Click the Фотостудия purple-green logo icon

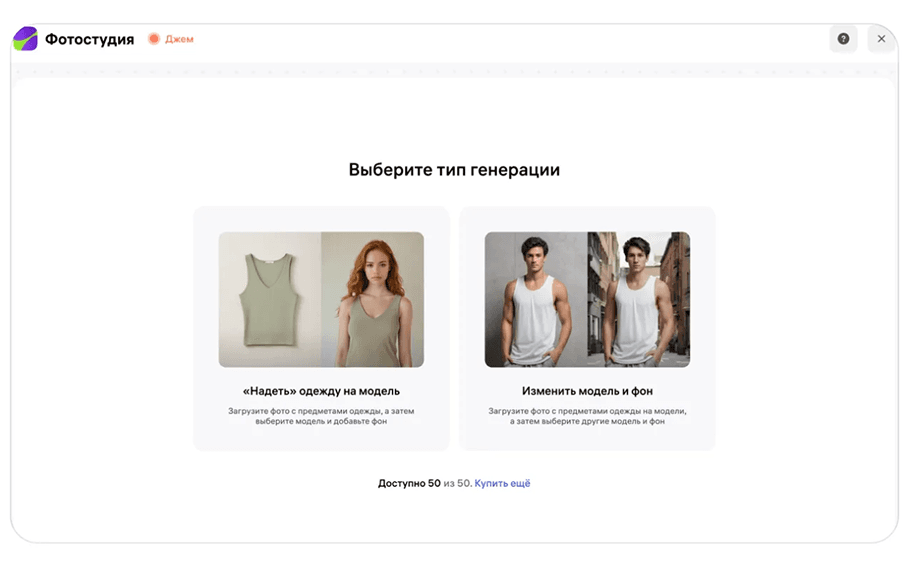click(x=25, y=39)
